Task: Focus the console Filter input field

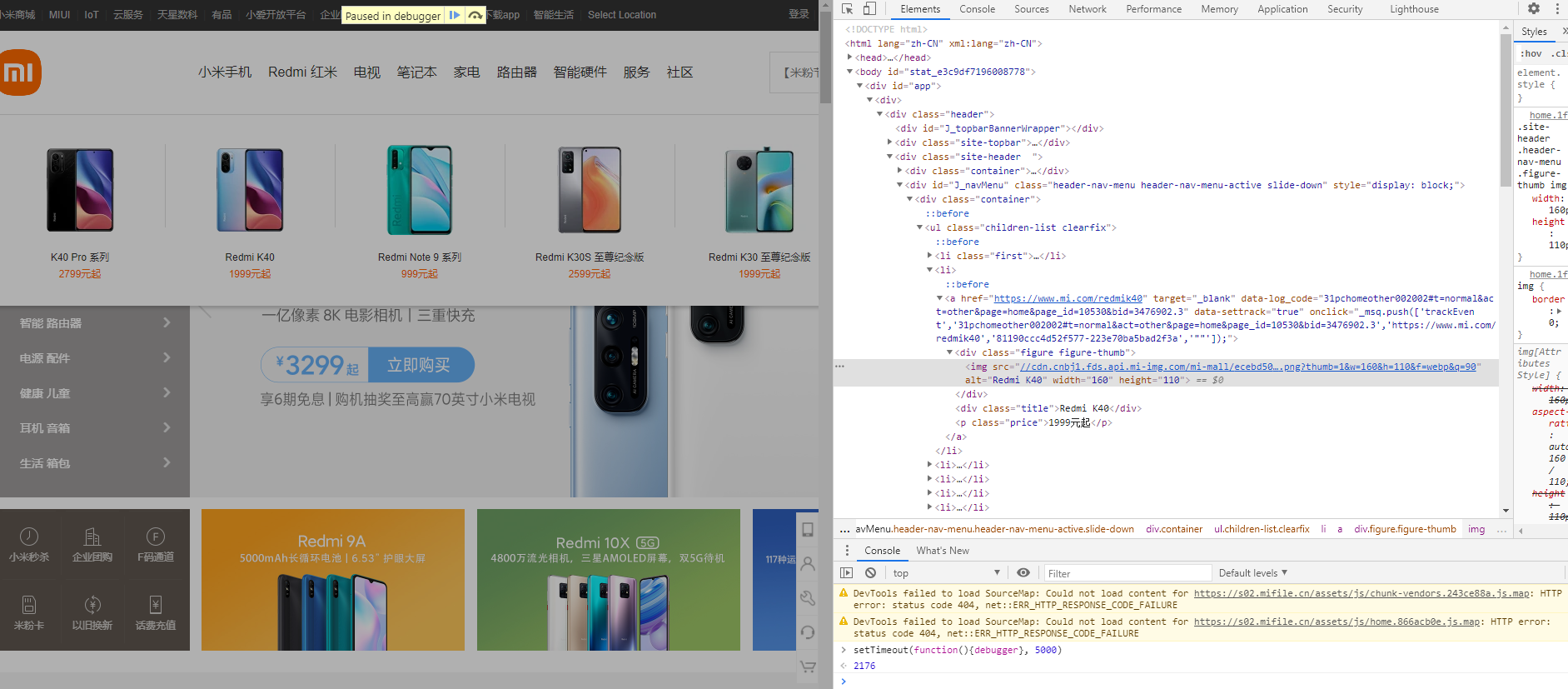Action: (x=1127, y=573)
